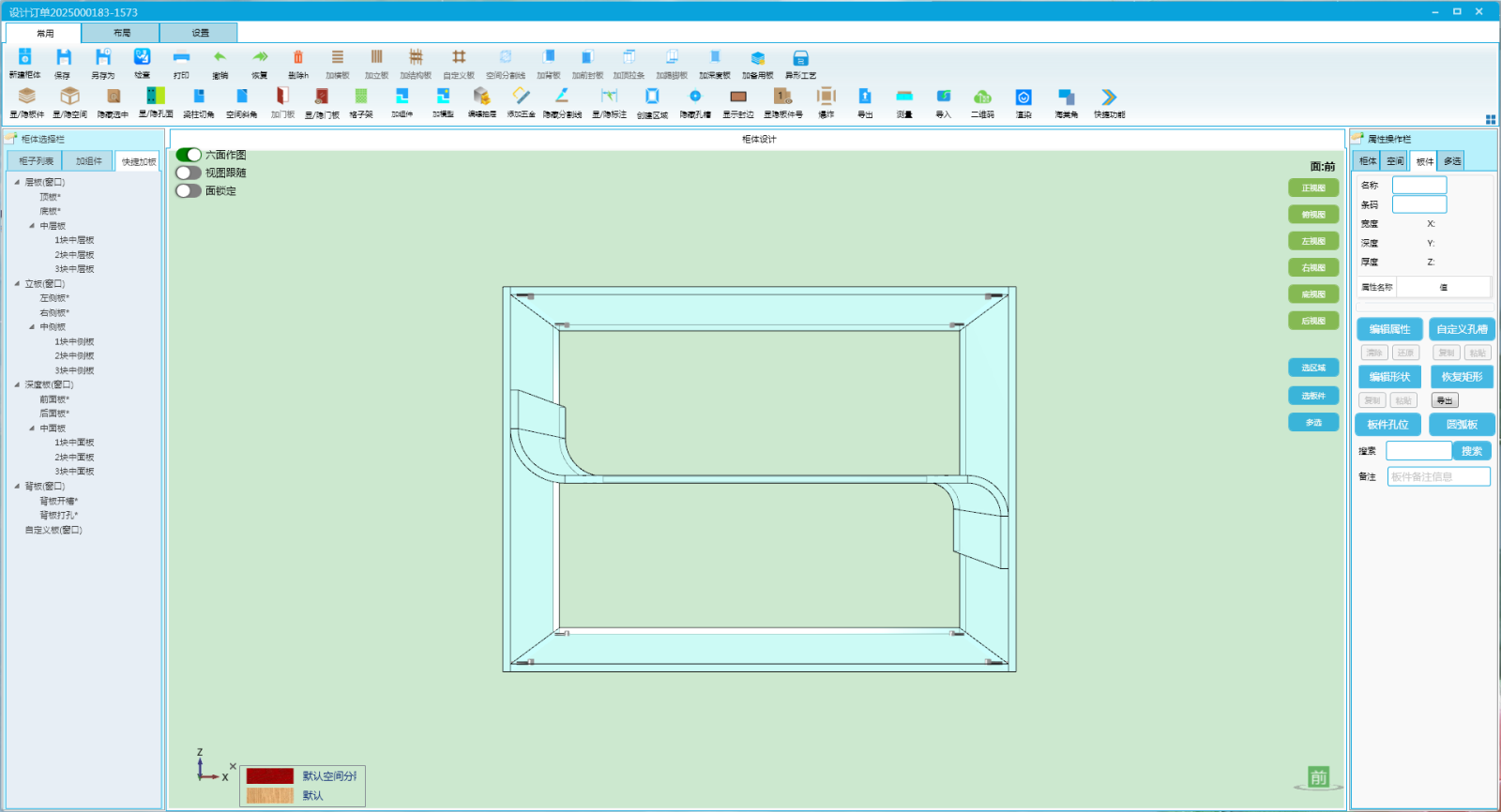Image resolution: width=1501 pixels, height=812 pixels.
Task: Click the 加门板 door icon
Action: 282,97
